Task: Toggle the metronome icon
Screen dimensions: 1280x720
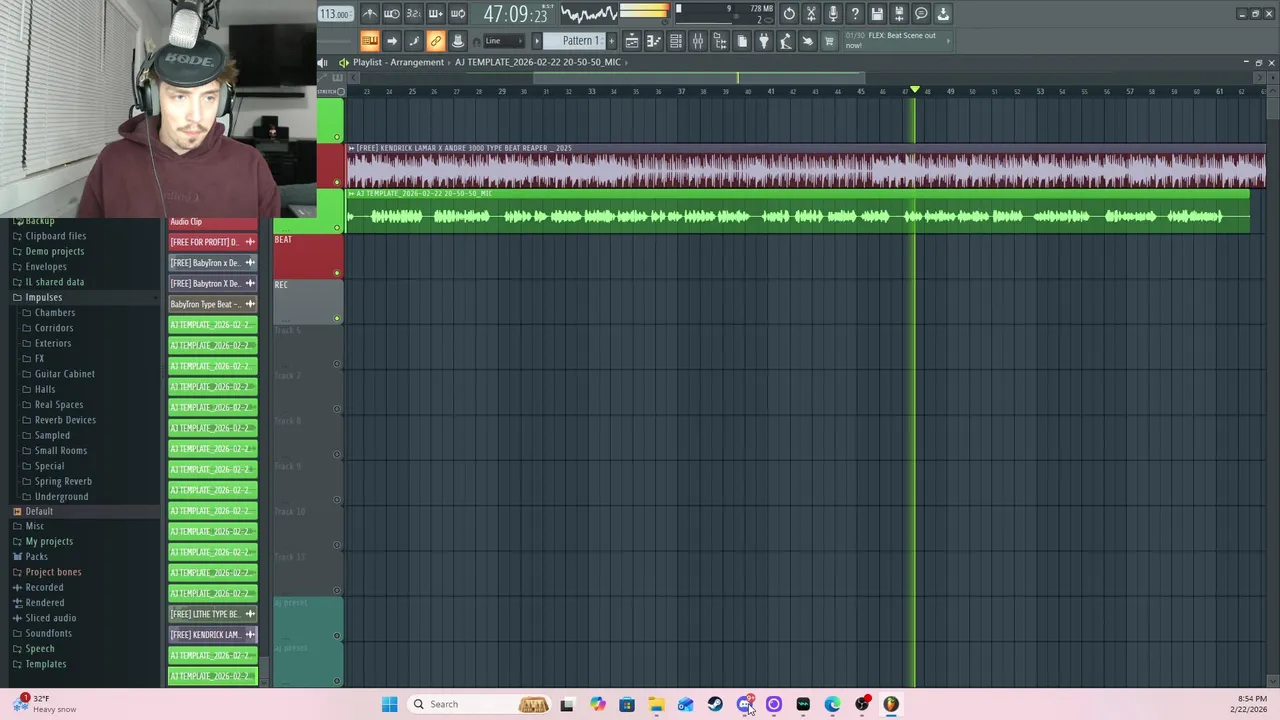Action: click(370, 14)
